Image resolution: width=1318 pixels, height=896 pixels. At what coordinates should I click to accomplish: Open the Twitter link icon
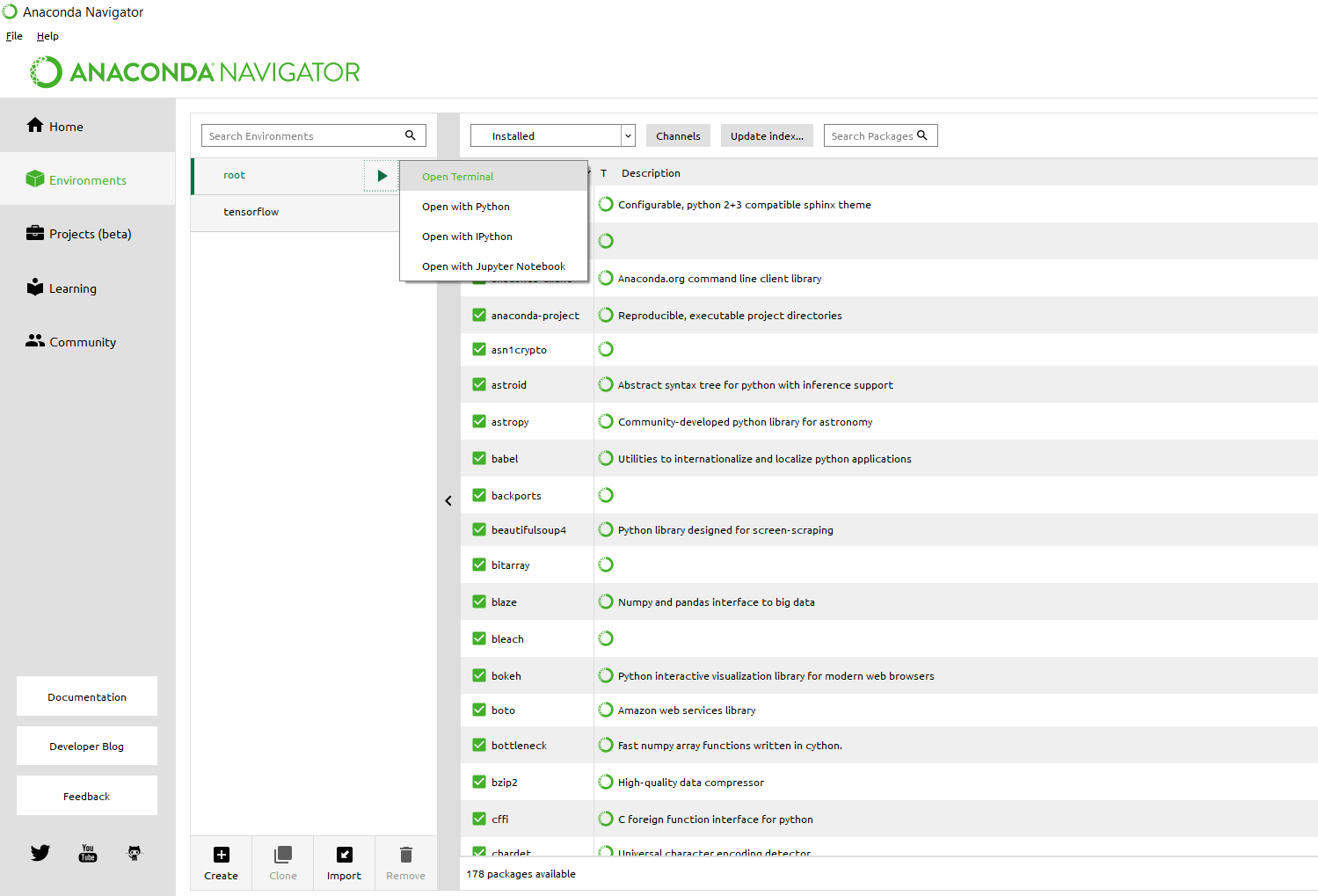coord(40,853)
